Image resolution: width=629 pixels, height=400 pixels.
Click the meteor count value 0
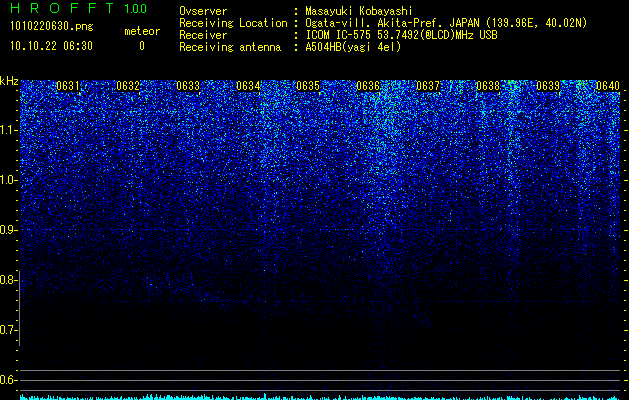(142, 46)
